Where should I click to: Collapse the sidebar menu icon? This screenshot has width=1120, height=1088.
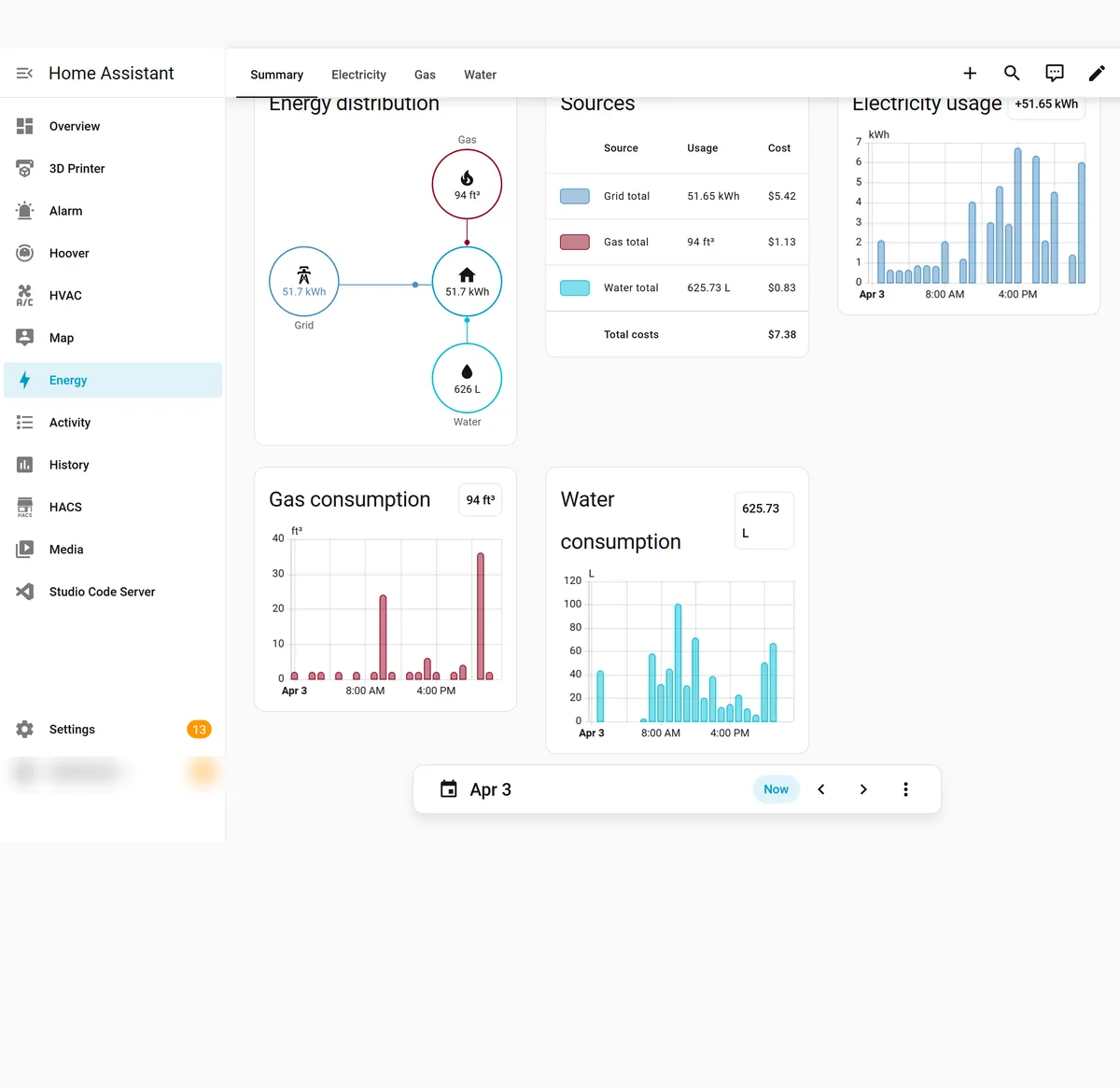tap(25, 73)
